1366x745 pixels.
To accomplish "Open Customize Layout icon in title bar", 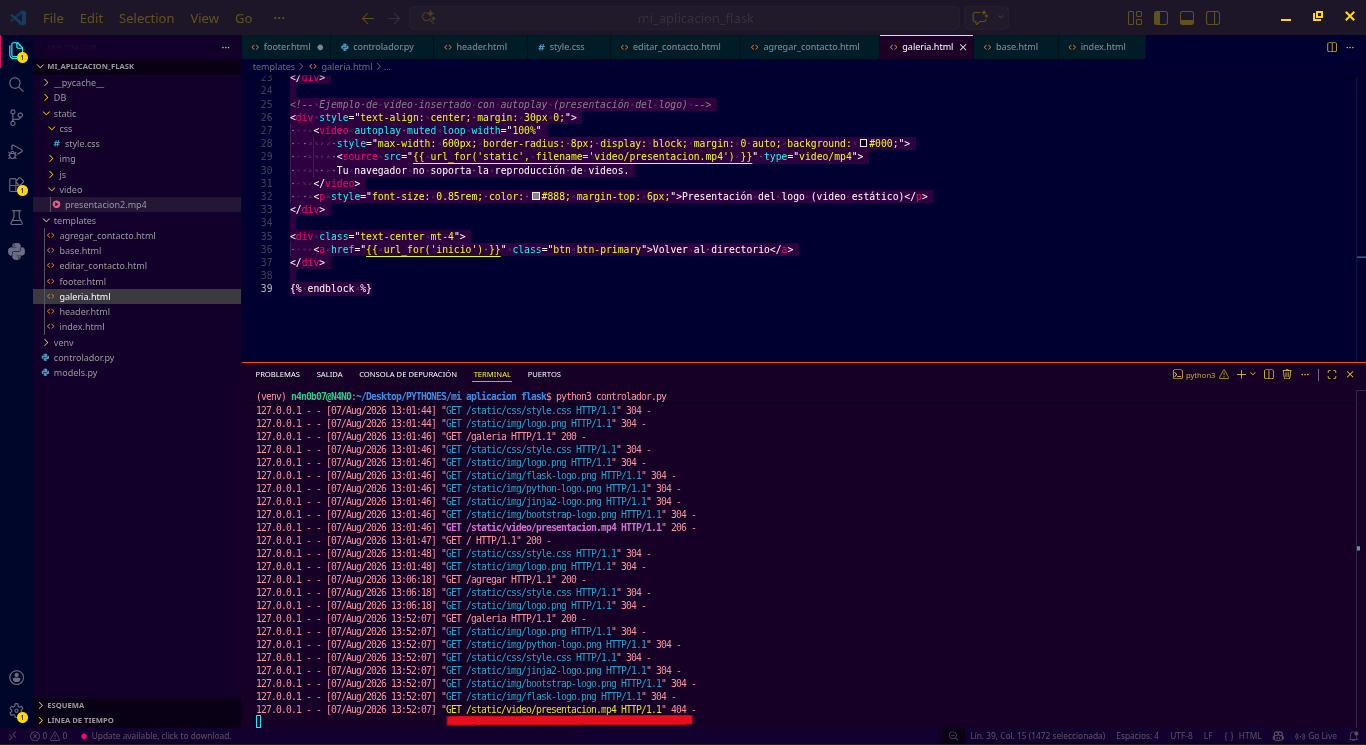I will [x=1135, y=18].
